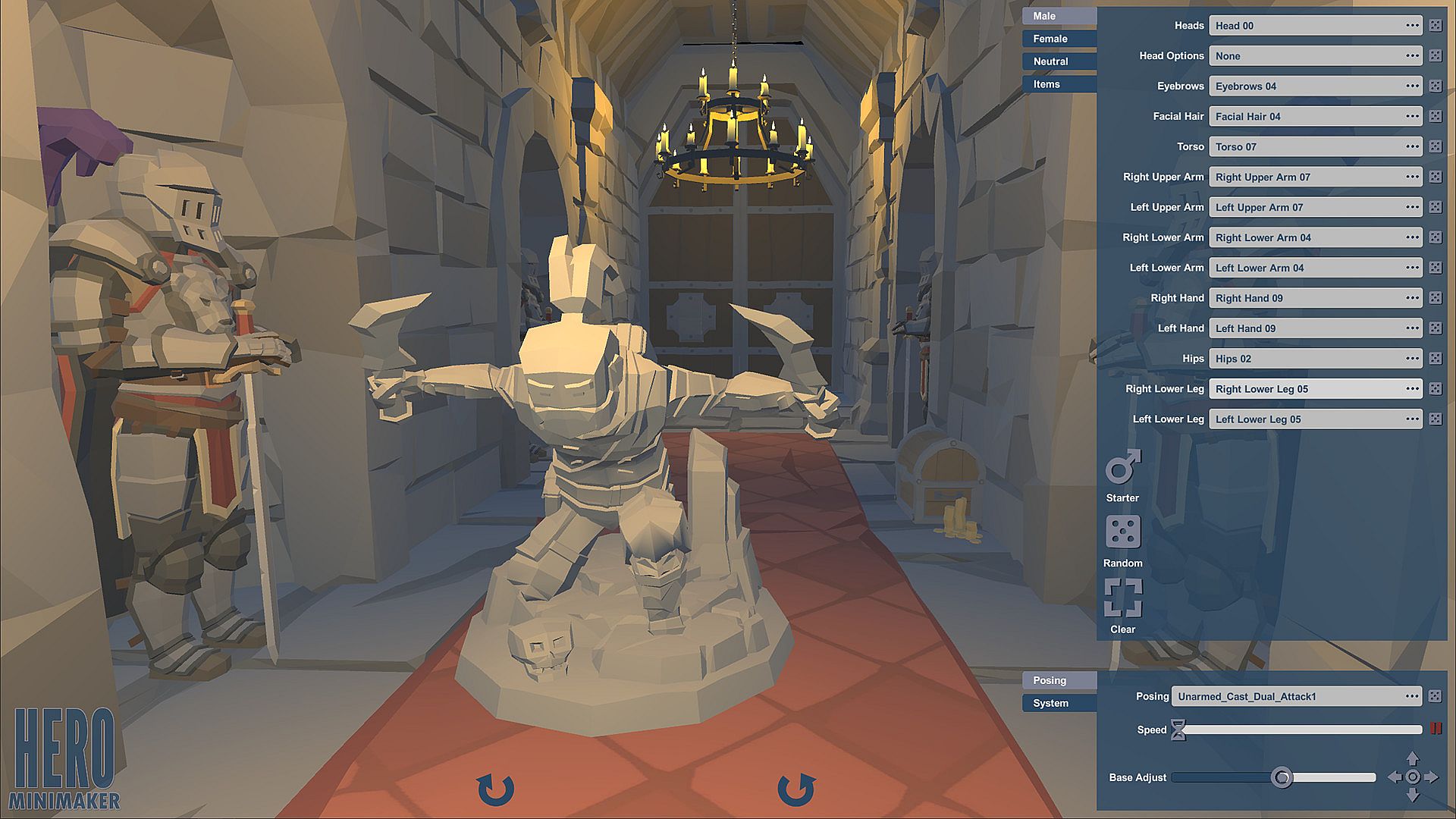Viewport: 1456px width, 819px height.
Task: Switch to the Items tab
Action: coord(1059,84)
